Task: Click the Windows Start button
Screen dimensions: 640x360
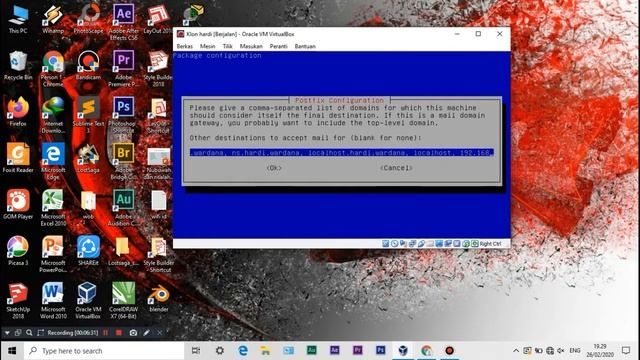Action: (x=12, y=351)
